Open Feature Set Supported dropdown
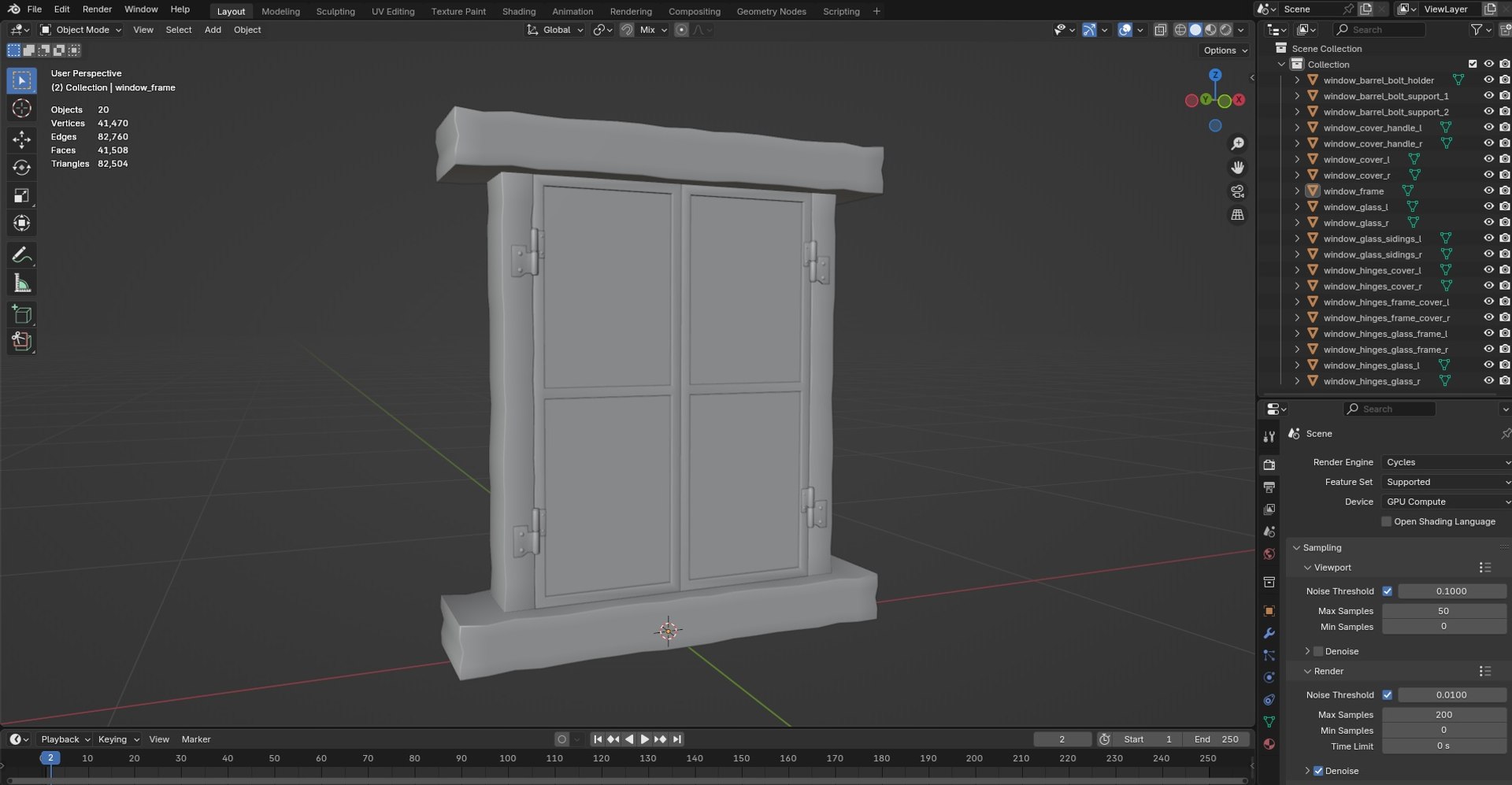Screen dimensions: 1512x785 [x=1446, y=482]
